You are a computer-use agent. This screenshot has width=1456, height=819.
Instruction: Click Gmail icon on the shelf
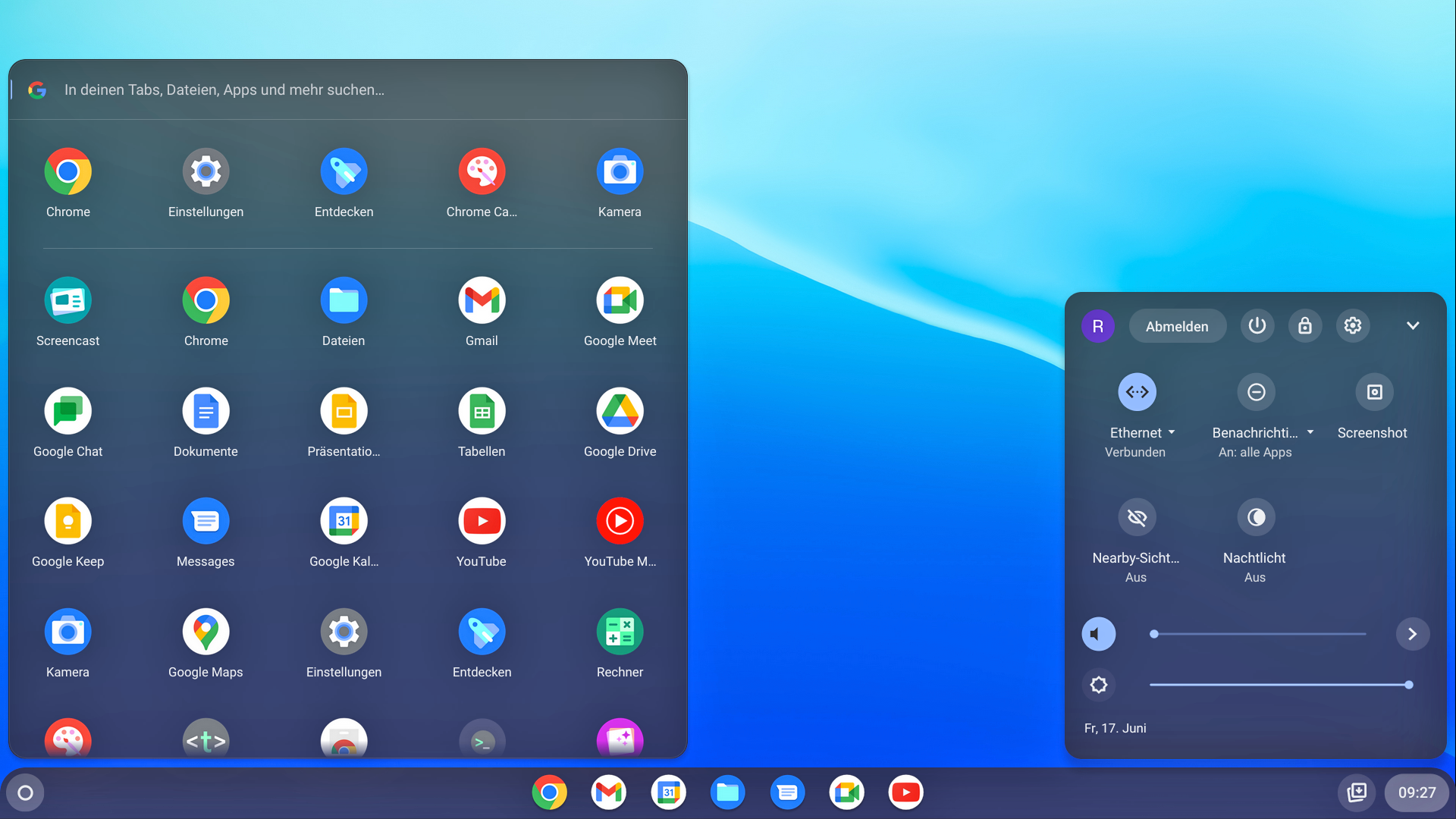pos(608,793)
